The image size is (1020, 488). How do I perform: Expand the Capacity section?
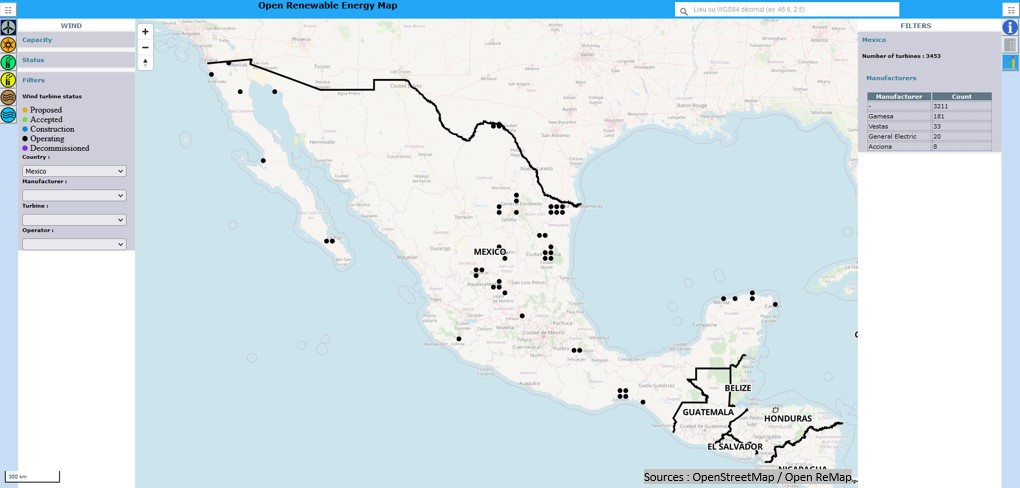37,40
